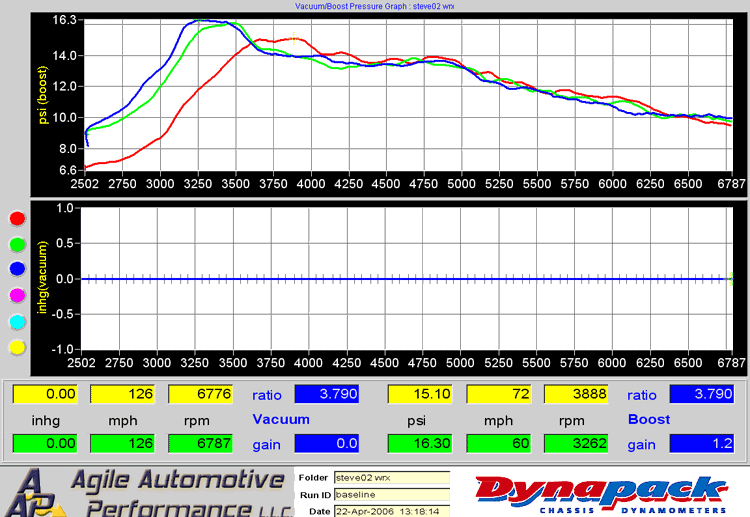
Task: Click the blue Boost gain 1.2 field
Action: click(702, 443)
